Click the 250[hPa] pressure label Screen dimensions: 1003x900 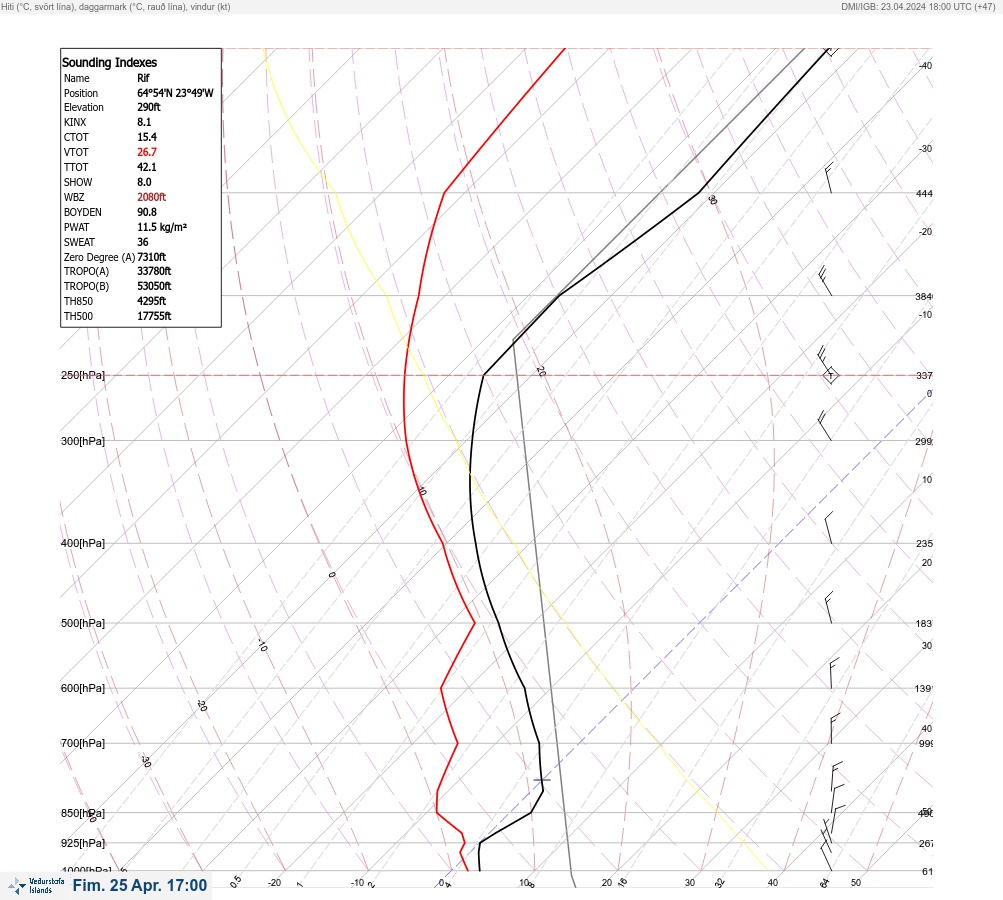pyautogui.click(x=83, y=375)
